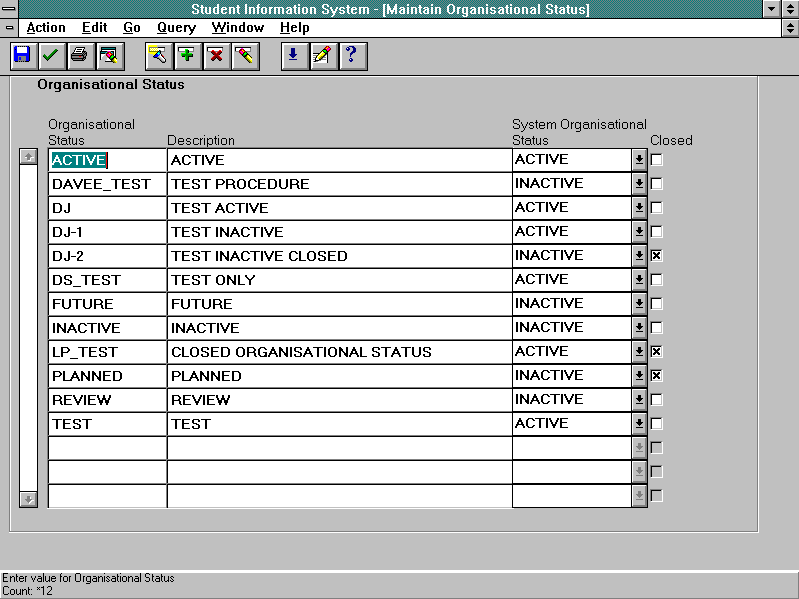Open the Query menu
Image resolution: width=799 pixels, height=599 pixels.
(176, 28)
